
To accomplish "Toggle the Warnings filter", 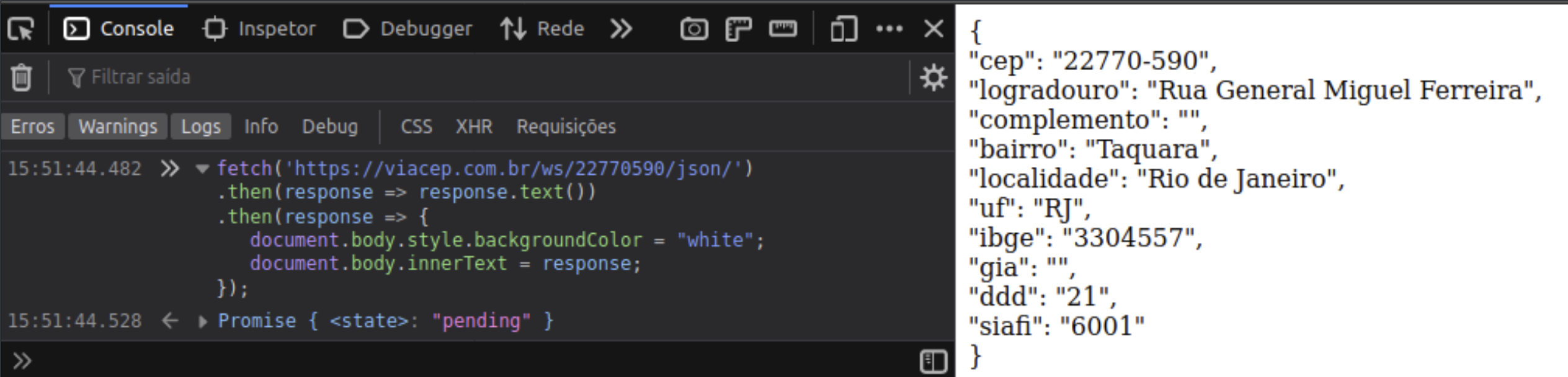I will 118,126.
